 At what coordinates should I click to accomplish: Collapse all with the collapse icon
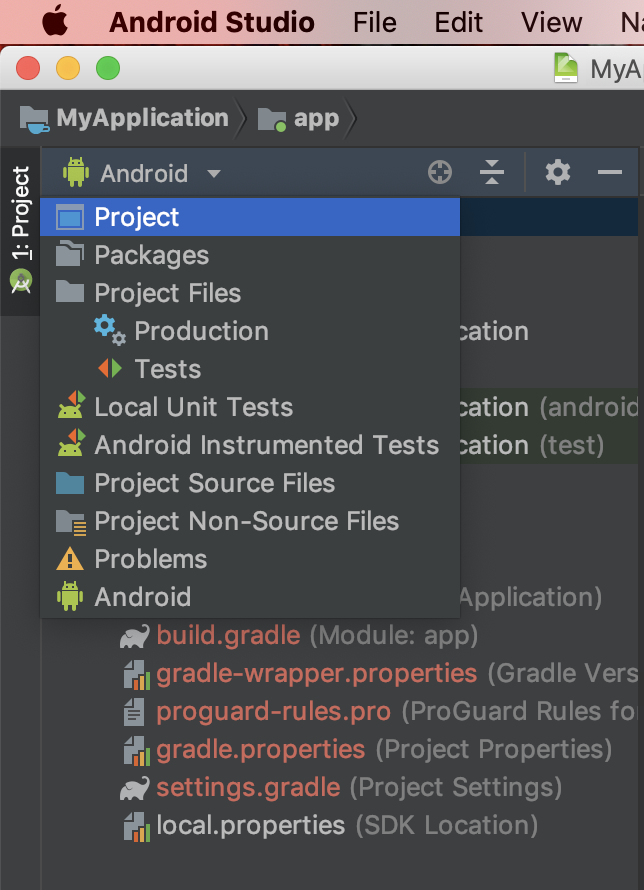[492, 172]
